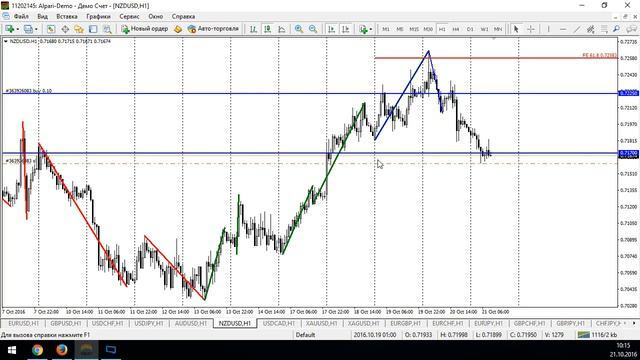The height and width of the screenshot is (360, 640).
Task: Click the Новый ордер button
Action: 144,29
